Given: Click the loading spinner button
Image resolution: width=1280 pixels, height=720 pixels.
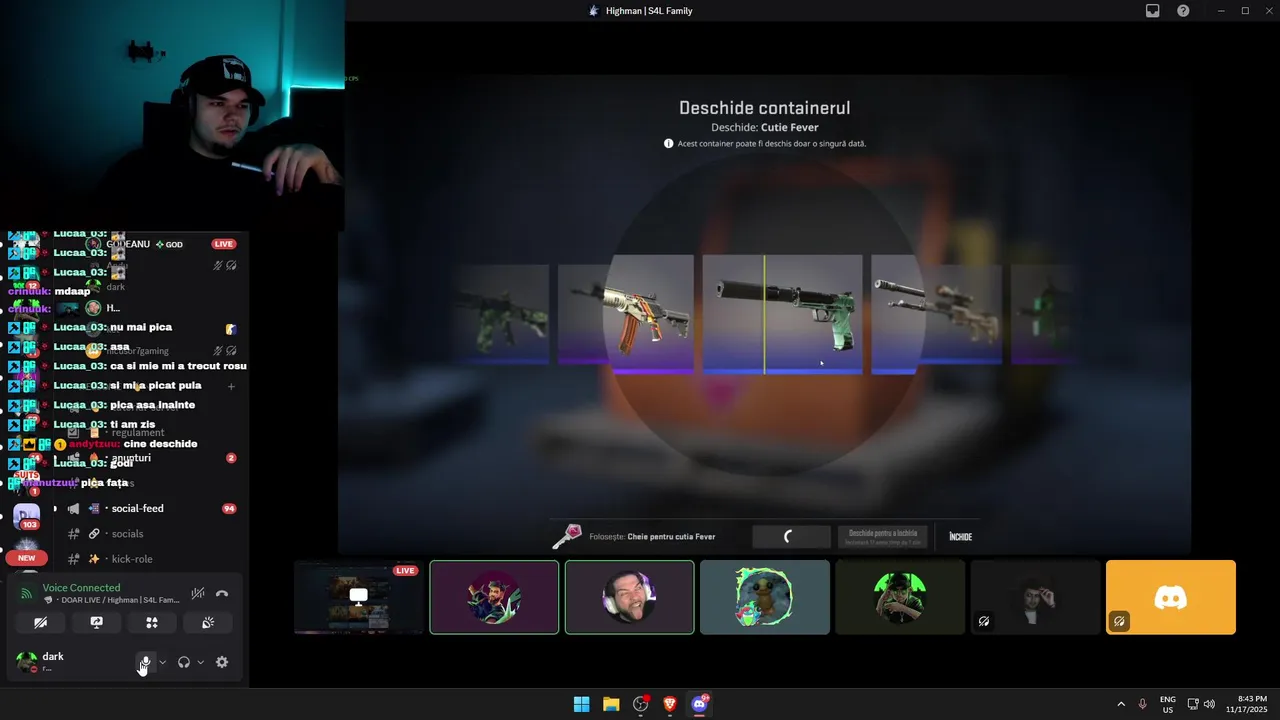Looking at the screenshot, I should [792, 537].
